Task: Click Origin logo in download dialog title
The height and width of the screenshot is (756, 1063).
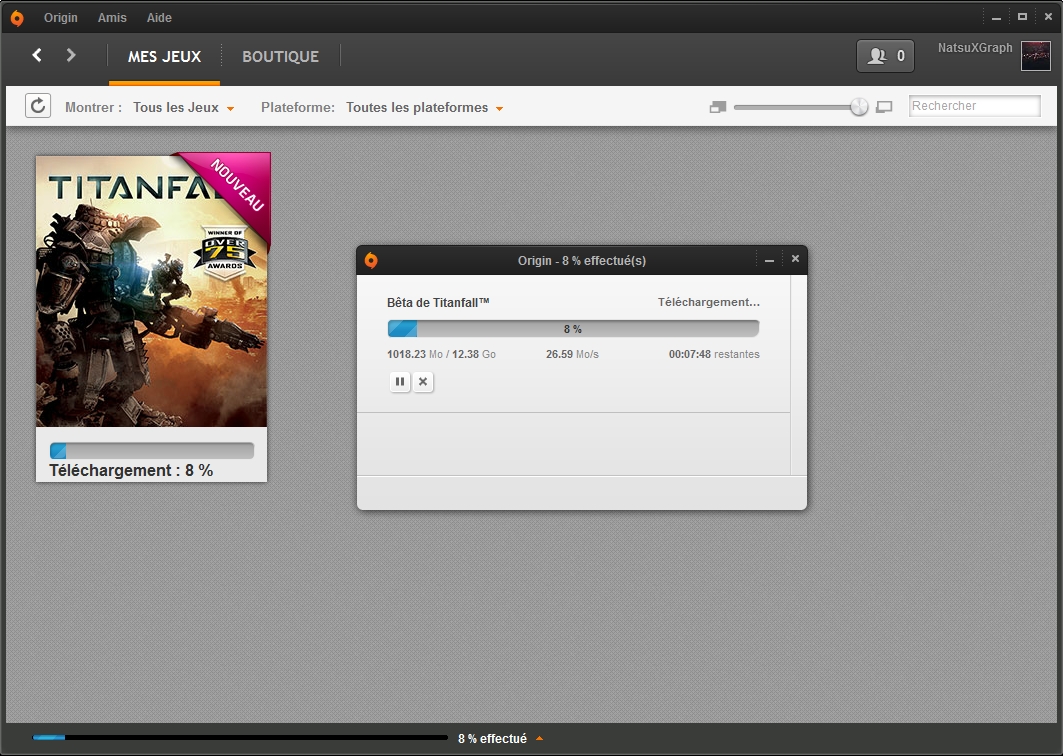Action: 371,260
